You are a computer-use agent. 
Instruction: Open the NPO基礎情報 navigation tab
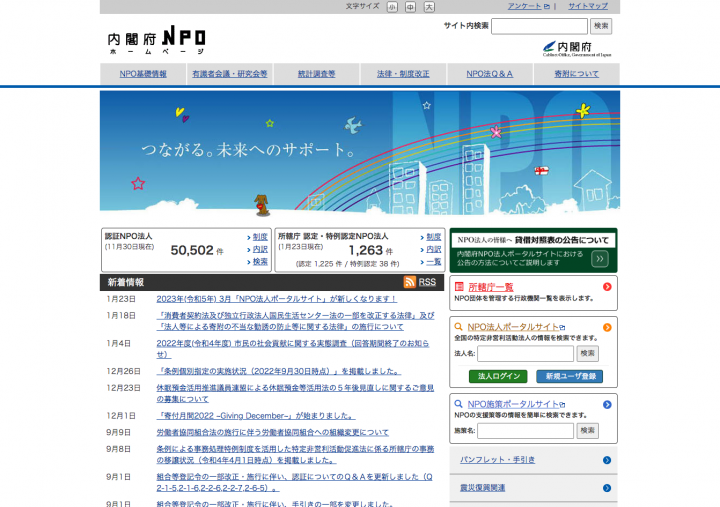[x=143, y=74]
